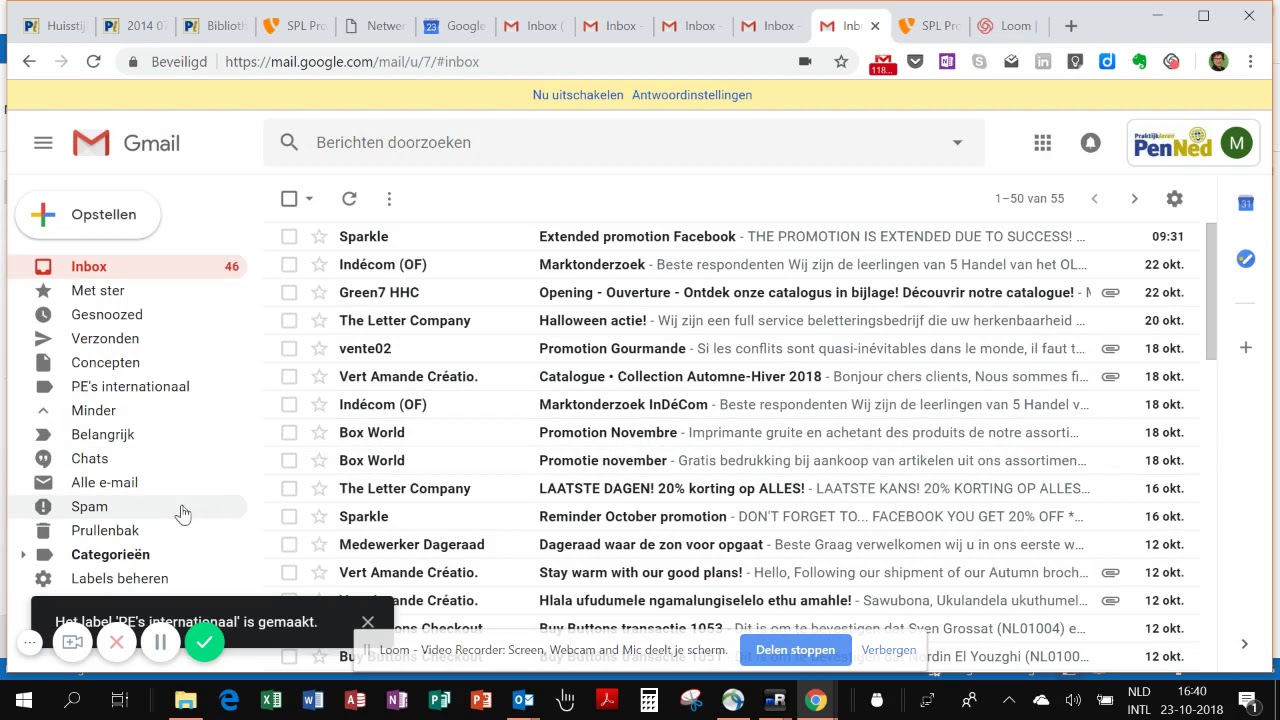Open a new browser tab
The image size is (1280, 720).
click(1071, 26)
